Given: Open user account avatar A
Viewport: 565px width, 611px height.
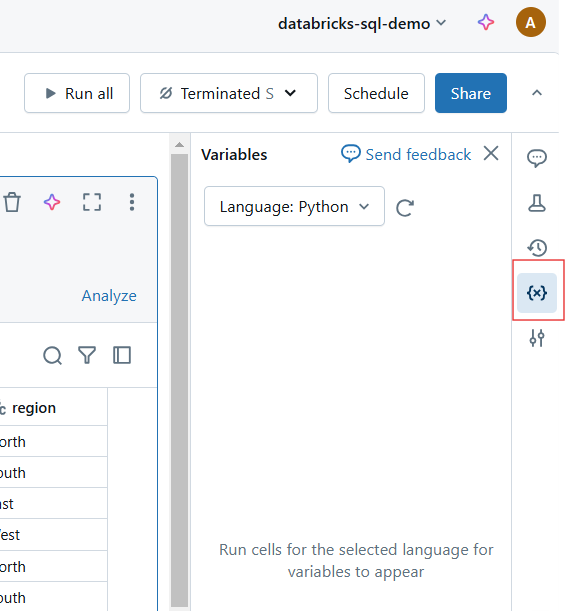Looking at the screenshot, I should [x=530, y=22].
